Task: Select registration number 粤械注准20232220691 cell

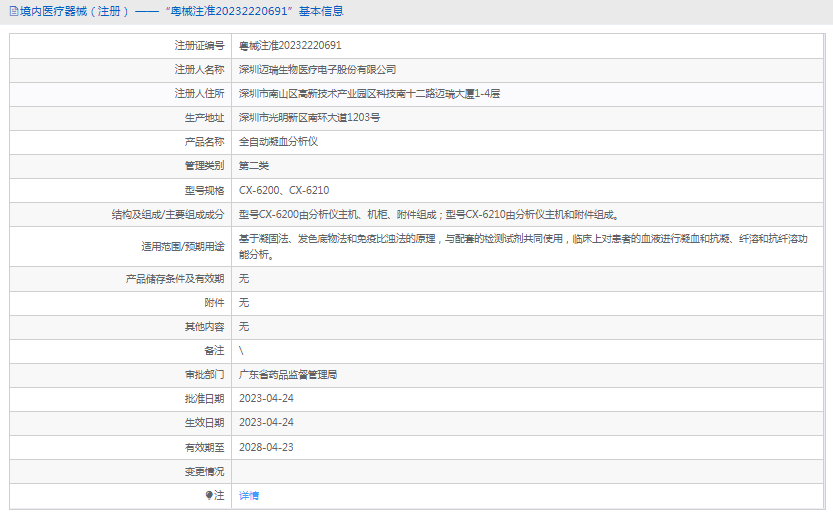Action: 290,46
